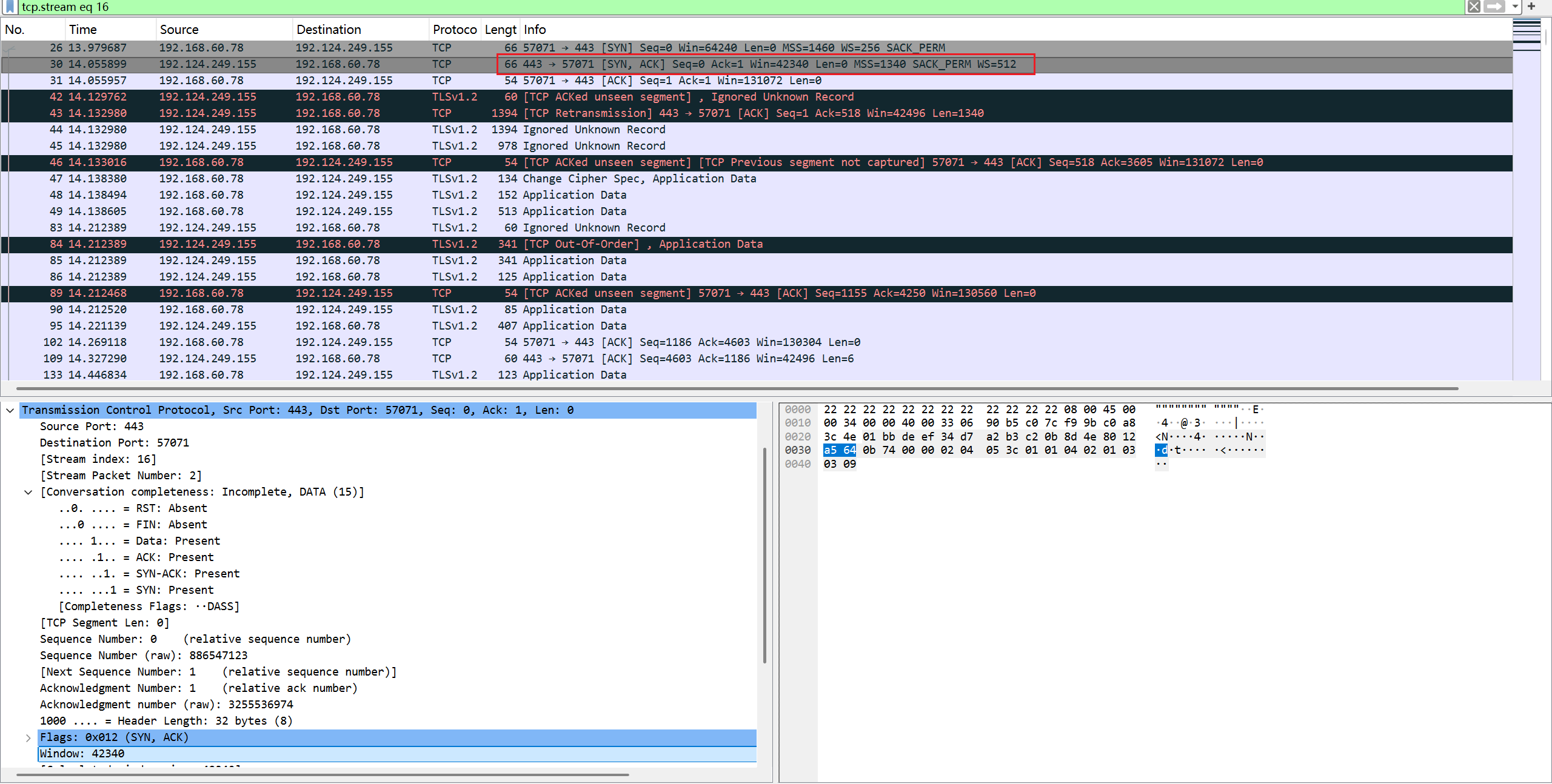Select packet 109 with Len=6
The height and width of the screenshot is (784, 1552).
[757, 359]
